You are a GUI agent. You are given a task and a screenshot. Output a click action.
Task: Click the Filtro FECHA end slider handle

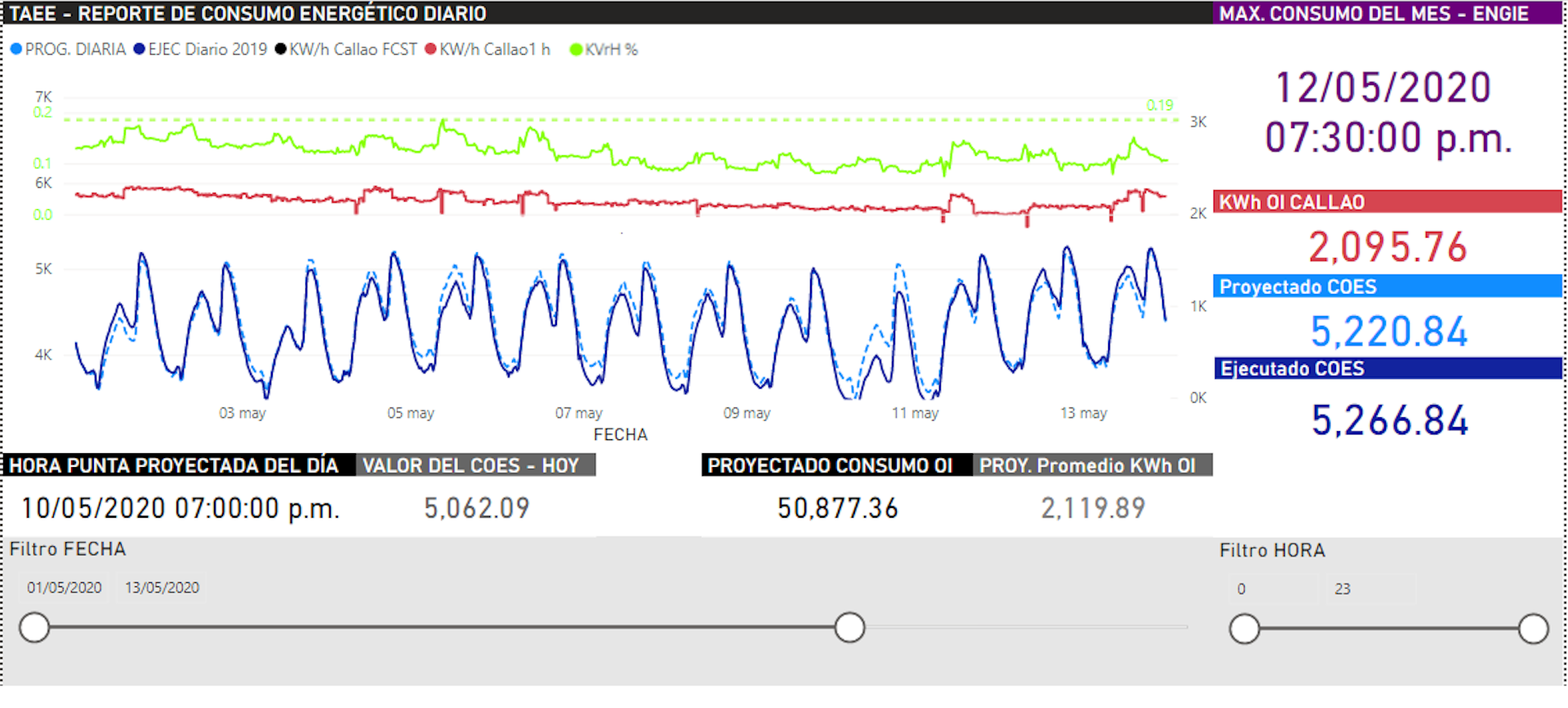pyautogui.click(x=849, y=628)
